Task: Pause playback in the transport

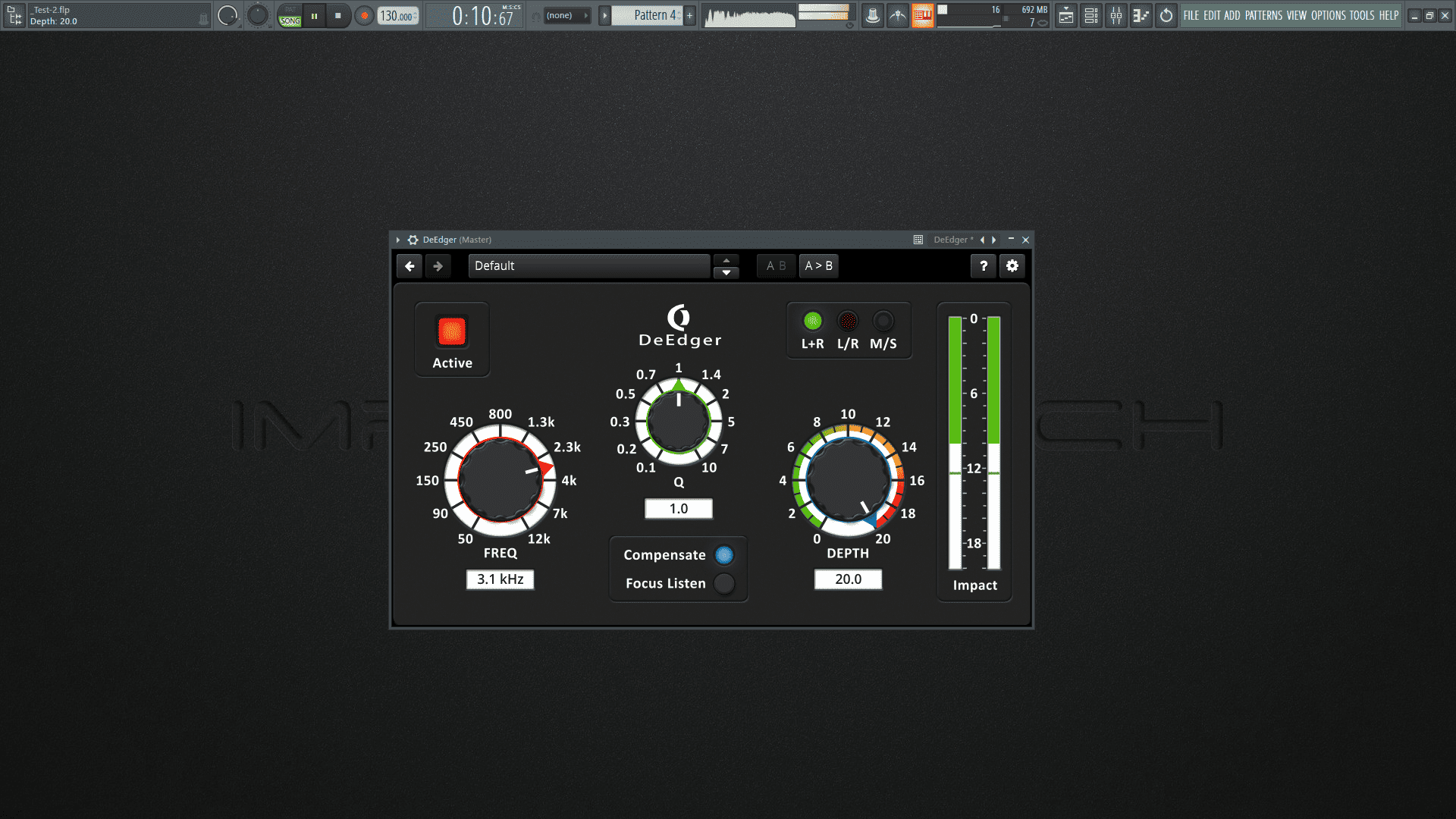Action: tap(314, 15)
